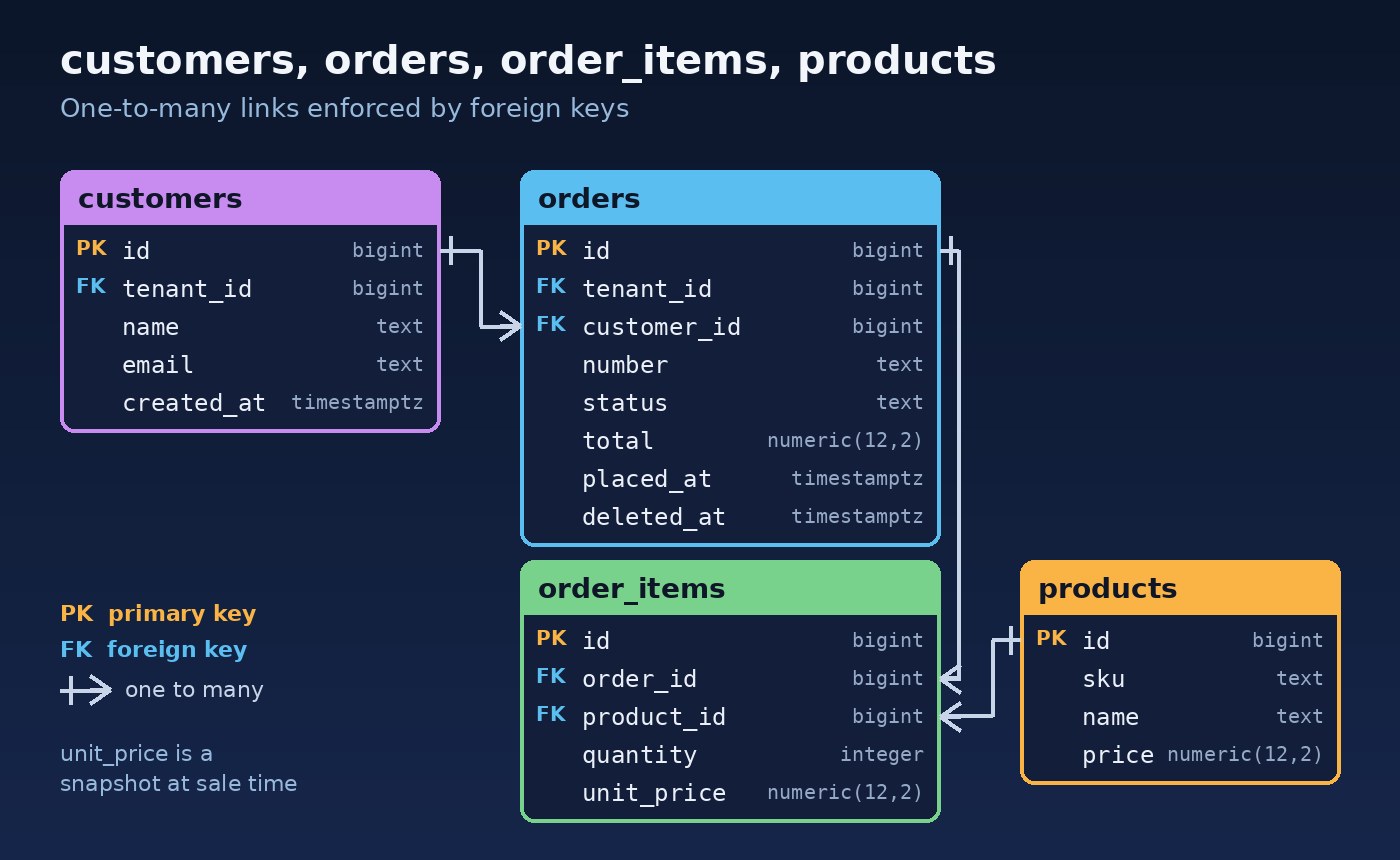Select the name column in customers table
Viewport: 1400px width, 860px height.
point(250,326)
